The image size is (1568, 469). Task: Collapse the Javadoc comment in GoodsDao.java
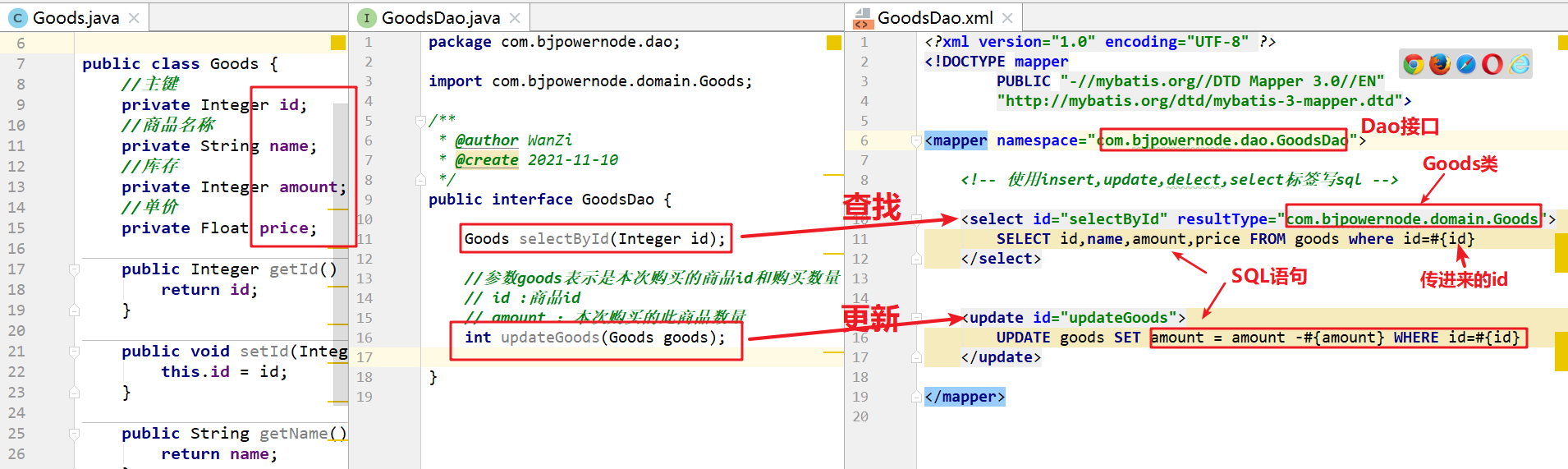click(420, 121)
